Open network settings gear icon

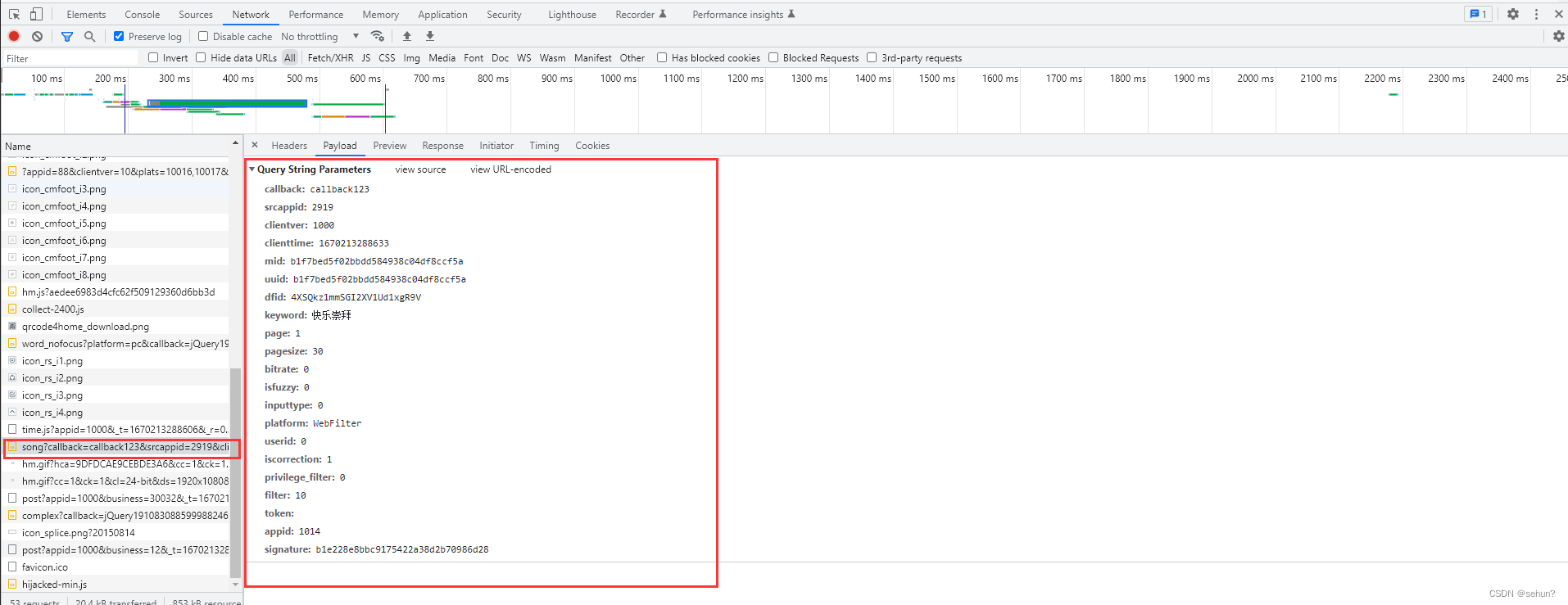tap(1558, 36)
